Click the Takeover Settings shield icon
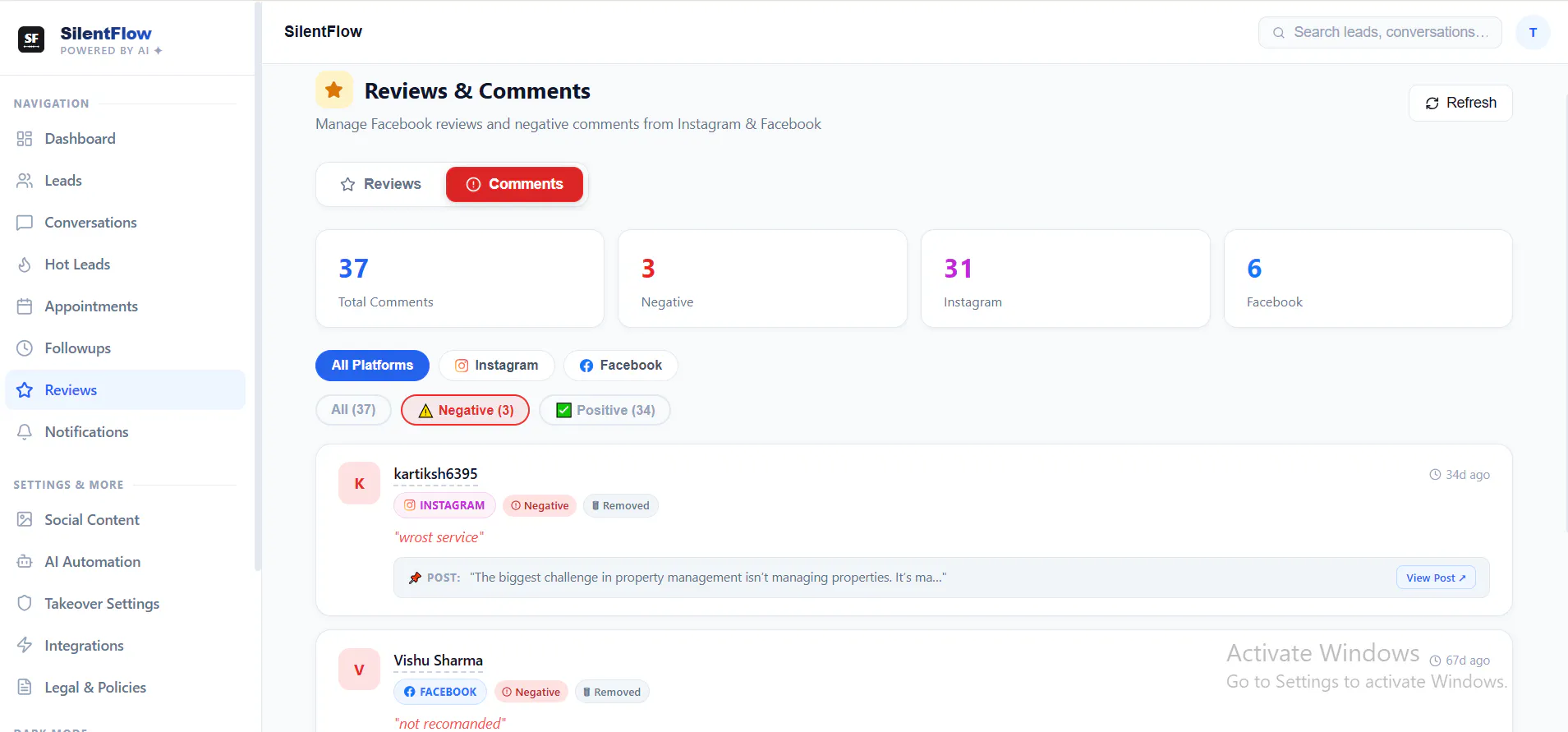Screen dimensions: 1568x732 [x=25, y=604]
